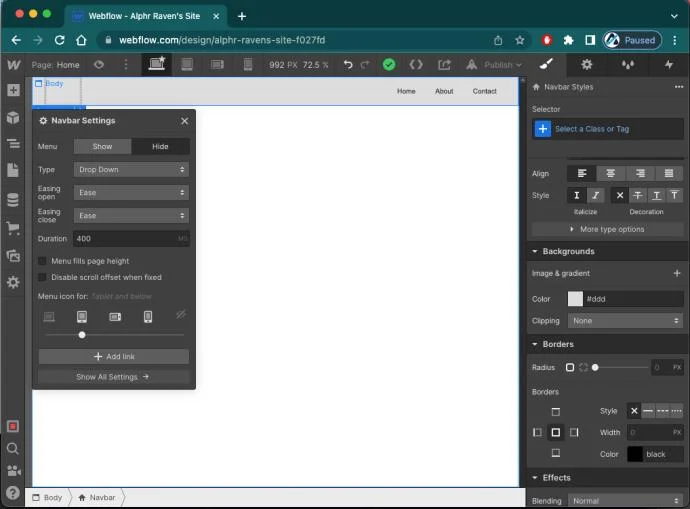
Task: Select the Desktop breakpoint view
Action: coord(157,64)
